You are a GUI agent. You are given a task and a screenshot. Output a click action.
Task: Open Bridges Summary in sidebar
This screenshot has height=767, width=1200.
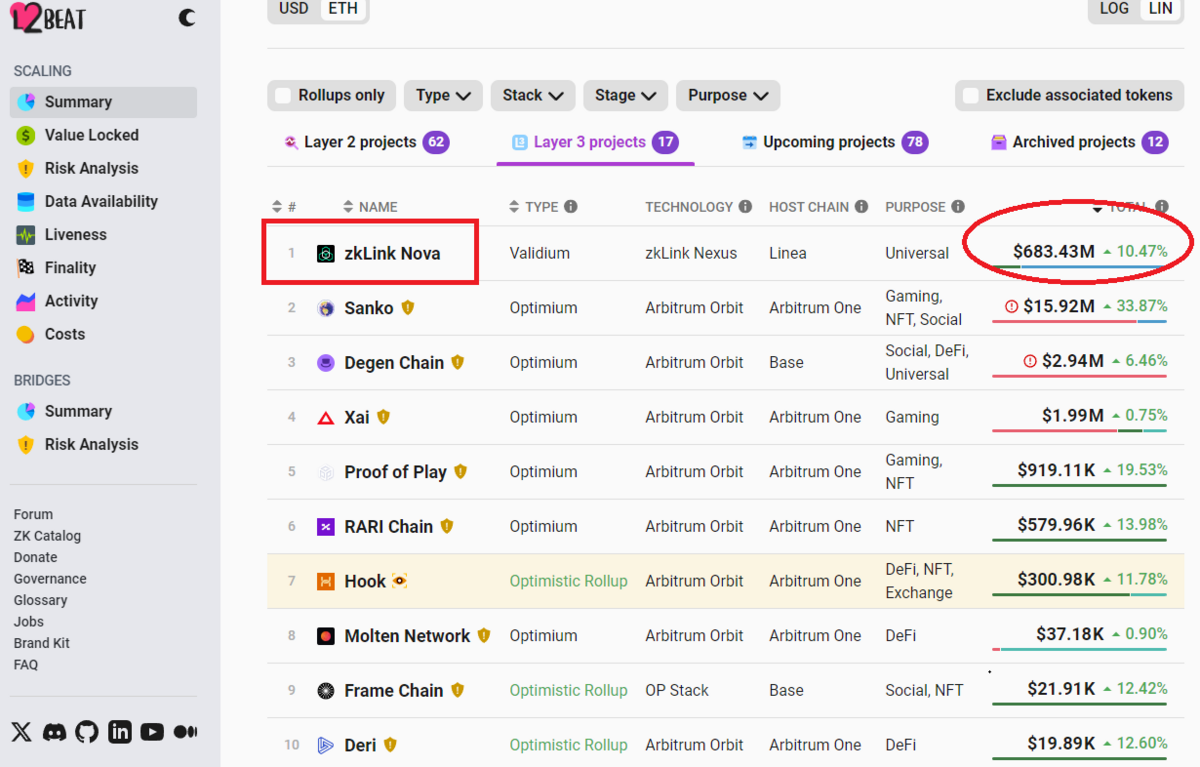(x=104, y=411)
